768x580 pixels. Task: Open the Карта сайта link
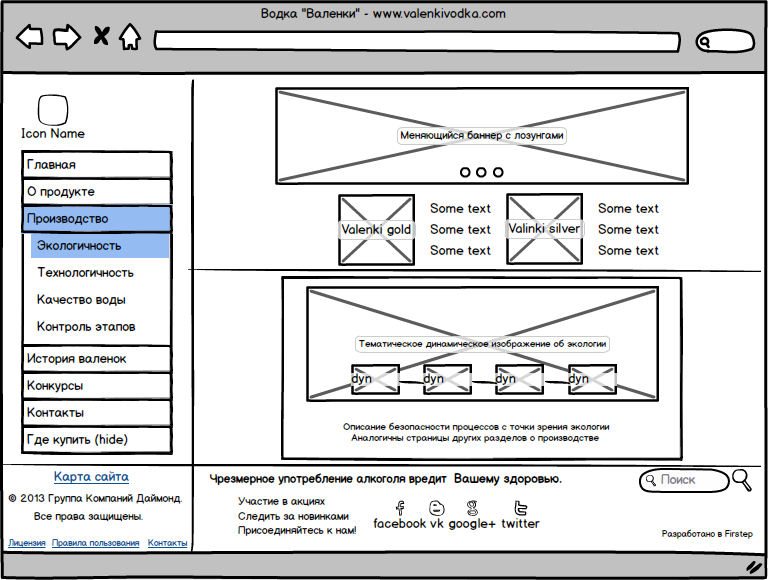point(92,477)
